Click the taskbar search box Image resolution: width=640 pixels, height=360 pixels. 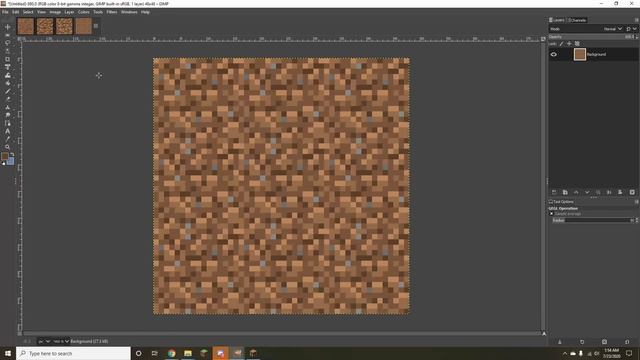pos(73,353)
